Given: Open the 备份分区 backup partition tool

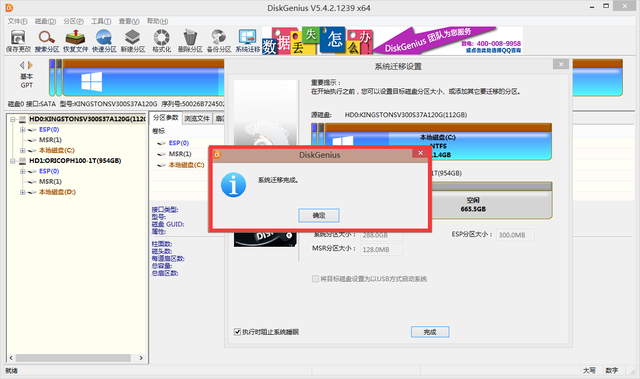Looking at the screenshot, I should point(219,41).
